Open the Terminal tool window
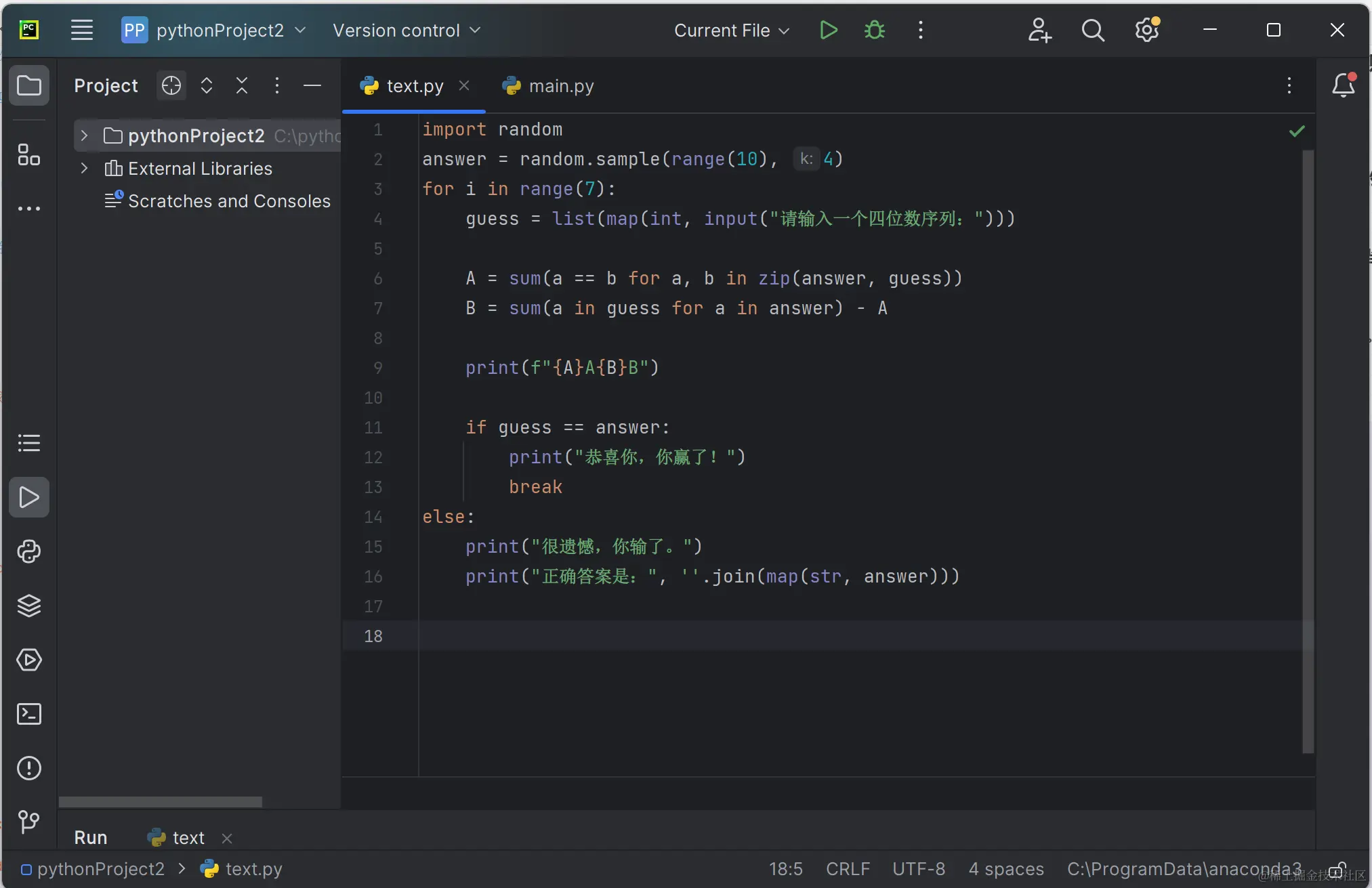1372x888 pixels. 29,714
